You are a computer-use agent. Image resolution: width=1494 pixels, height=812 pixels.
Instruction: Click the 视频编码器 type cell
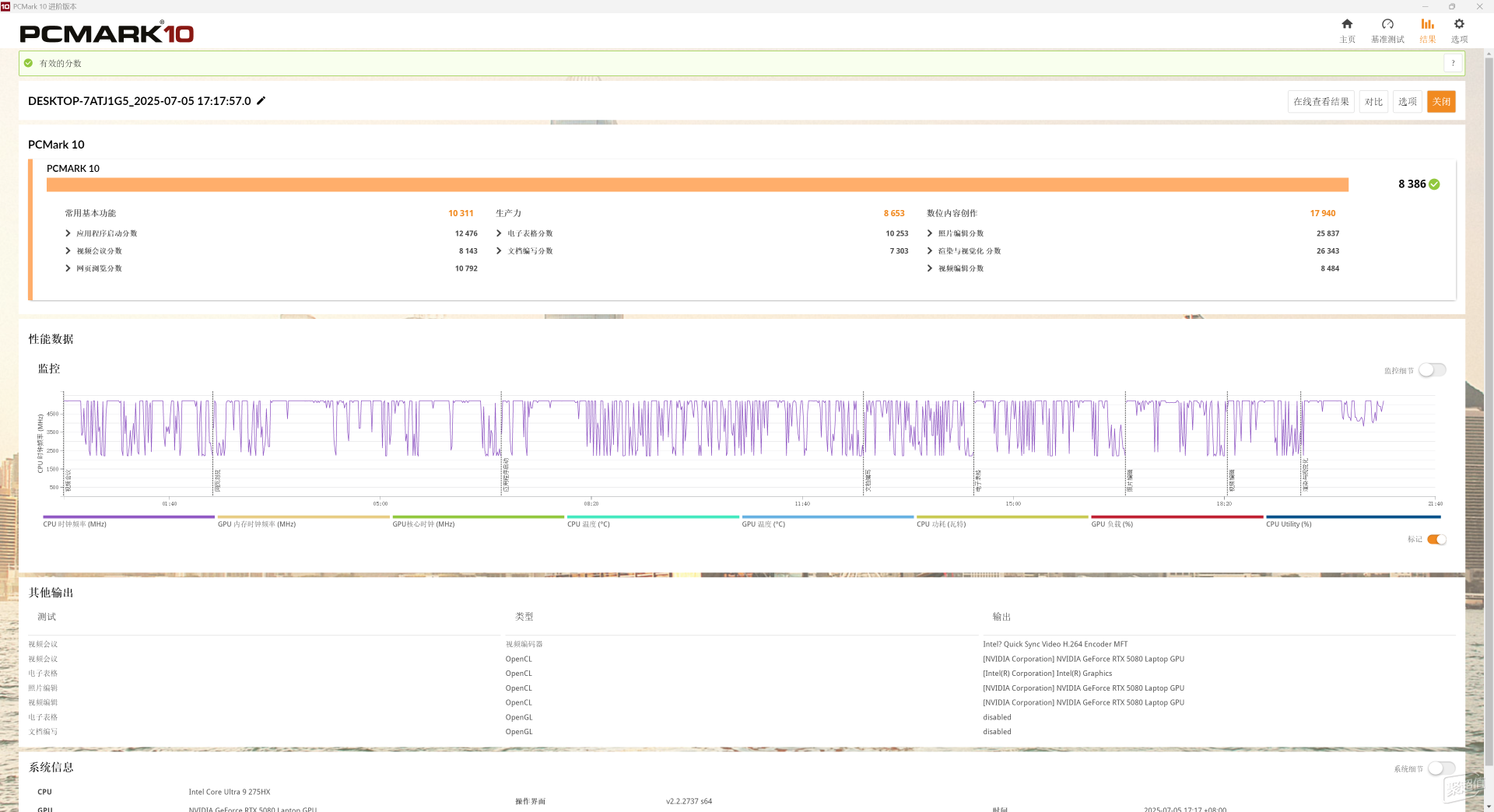pyautogui.click(x=524, y=644)
